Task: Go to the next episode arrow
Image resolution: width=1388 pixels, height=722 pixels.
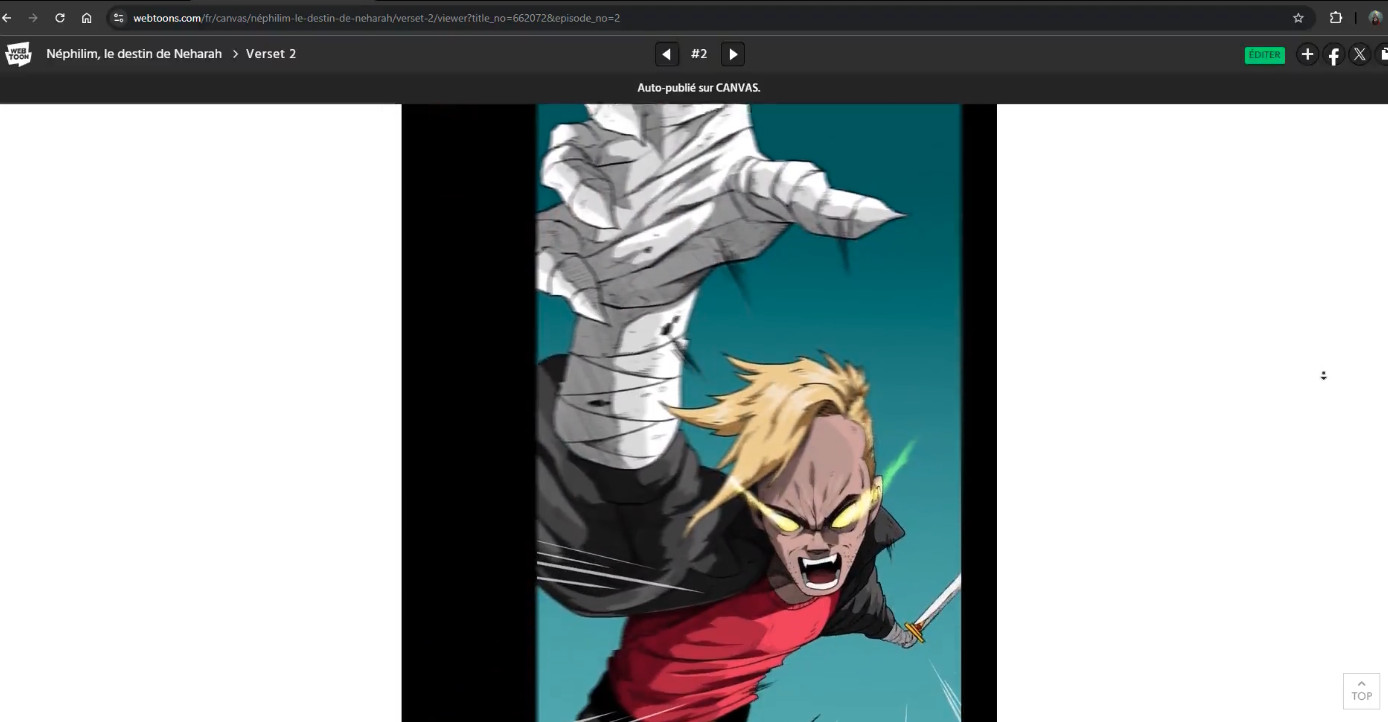Action: (x=733, y=54)
